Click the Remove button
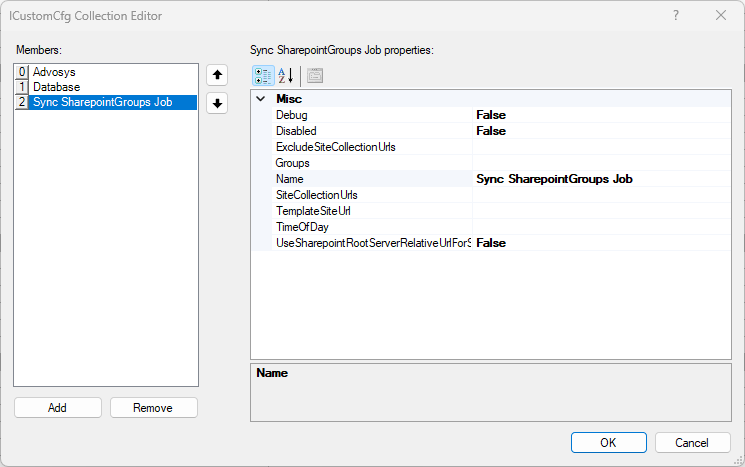The image size is (745, 467). point(153,408)
